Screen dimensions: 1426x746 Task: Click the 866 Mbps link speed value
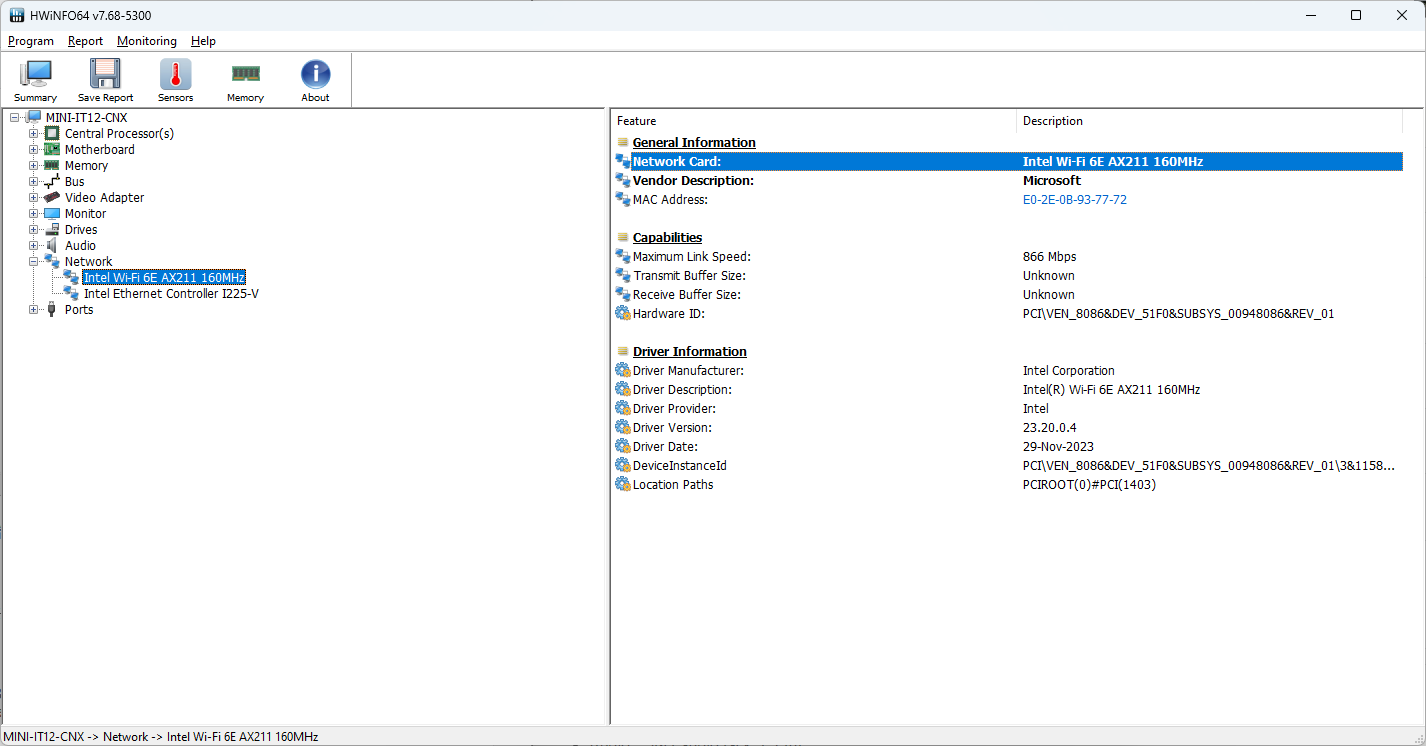click(1049, 256)
